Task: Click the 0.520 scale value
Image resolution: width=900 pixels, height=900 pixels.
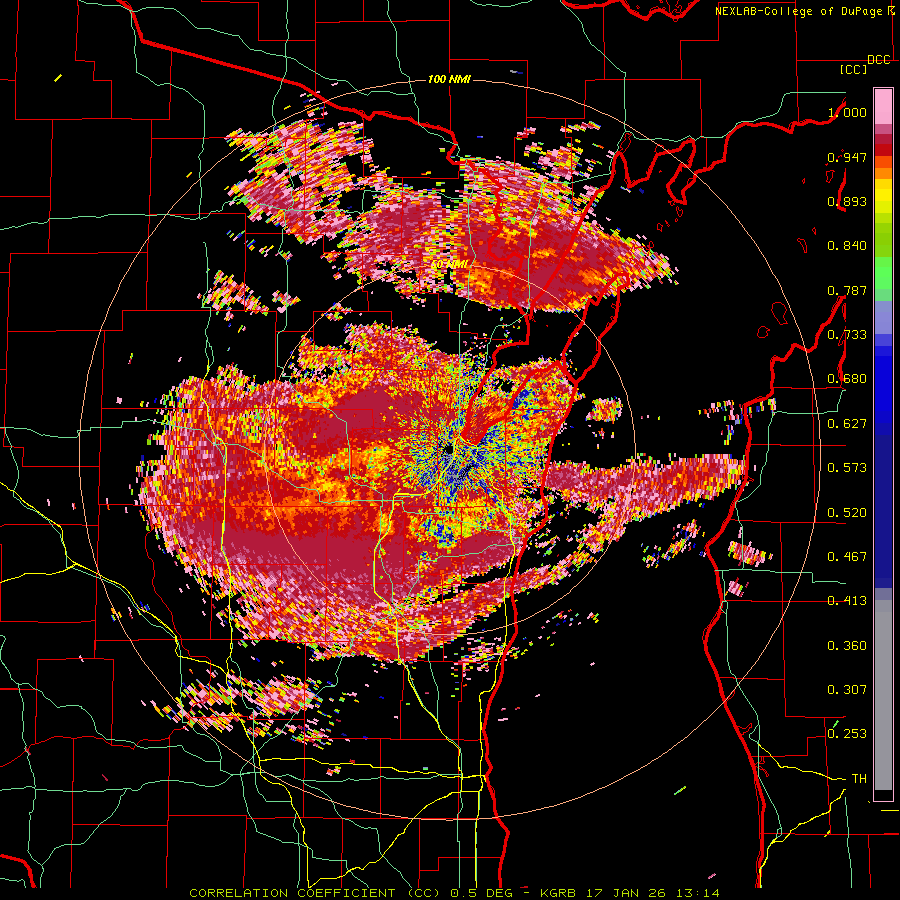Action: click(x=847, y=513)
